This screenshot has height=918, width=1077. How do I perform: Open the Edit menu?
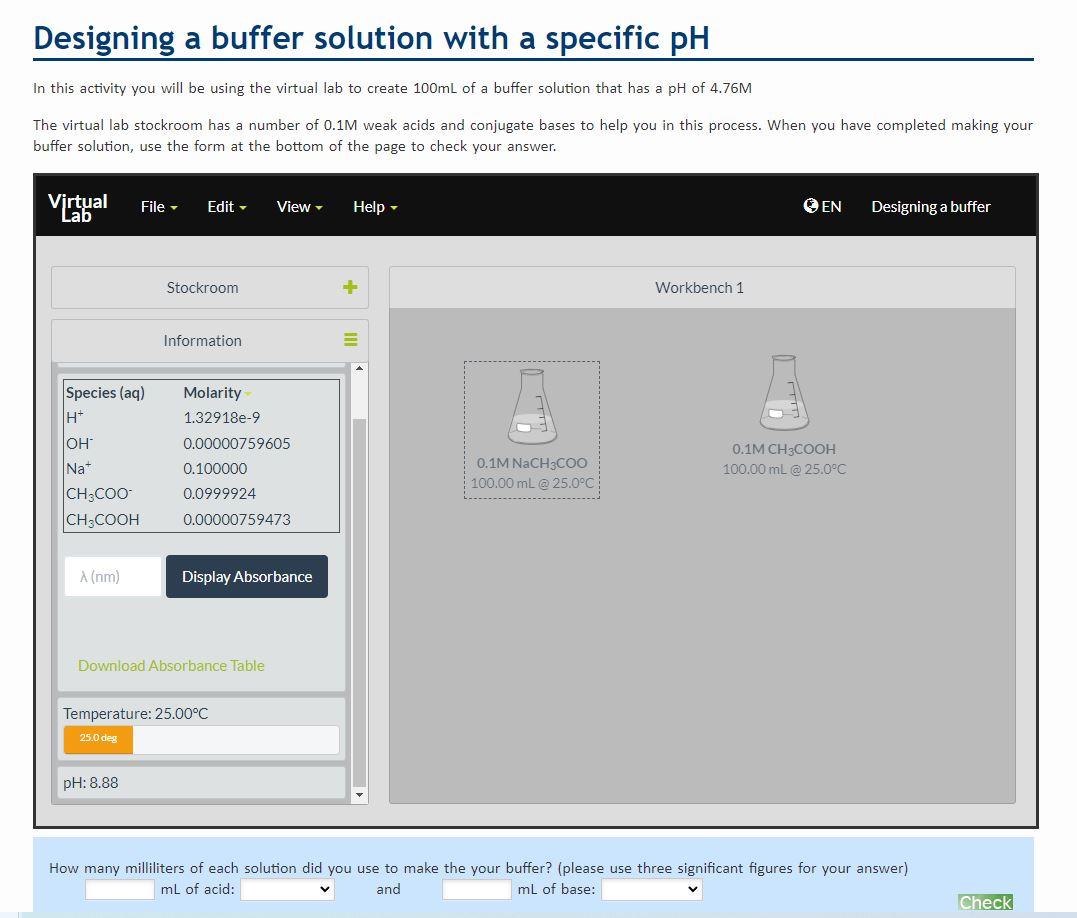point(225,206)
